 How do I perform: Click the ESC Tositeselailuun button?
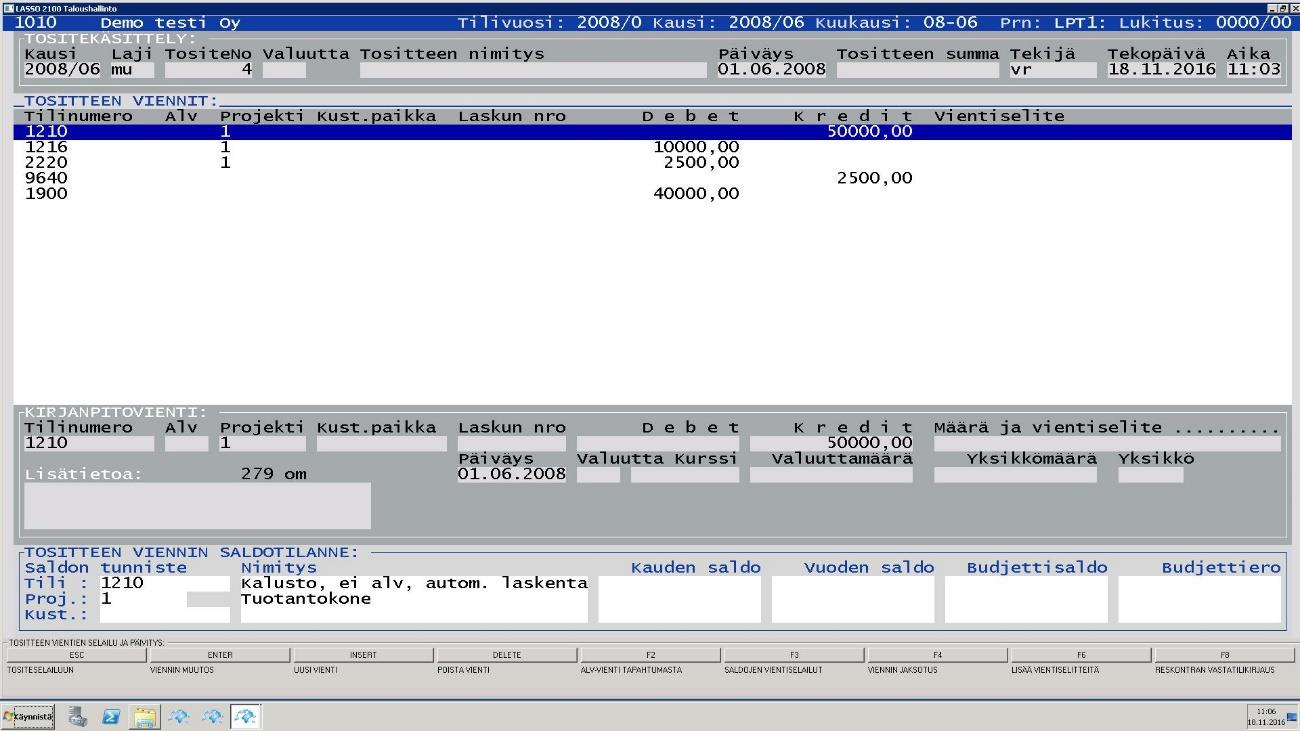tap(77, 655)
